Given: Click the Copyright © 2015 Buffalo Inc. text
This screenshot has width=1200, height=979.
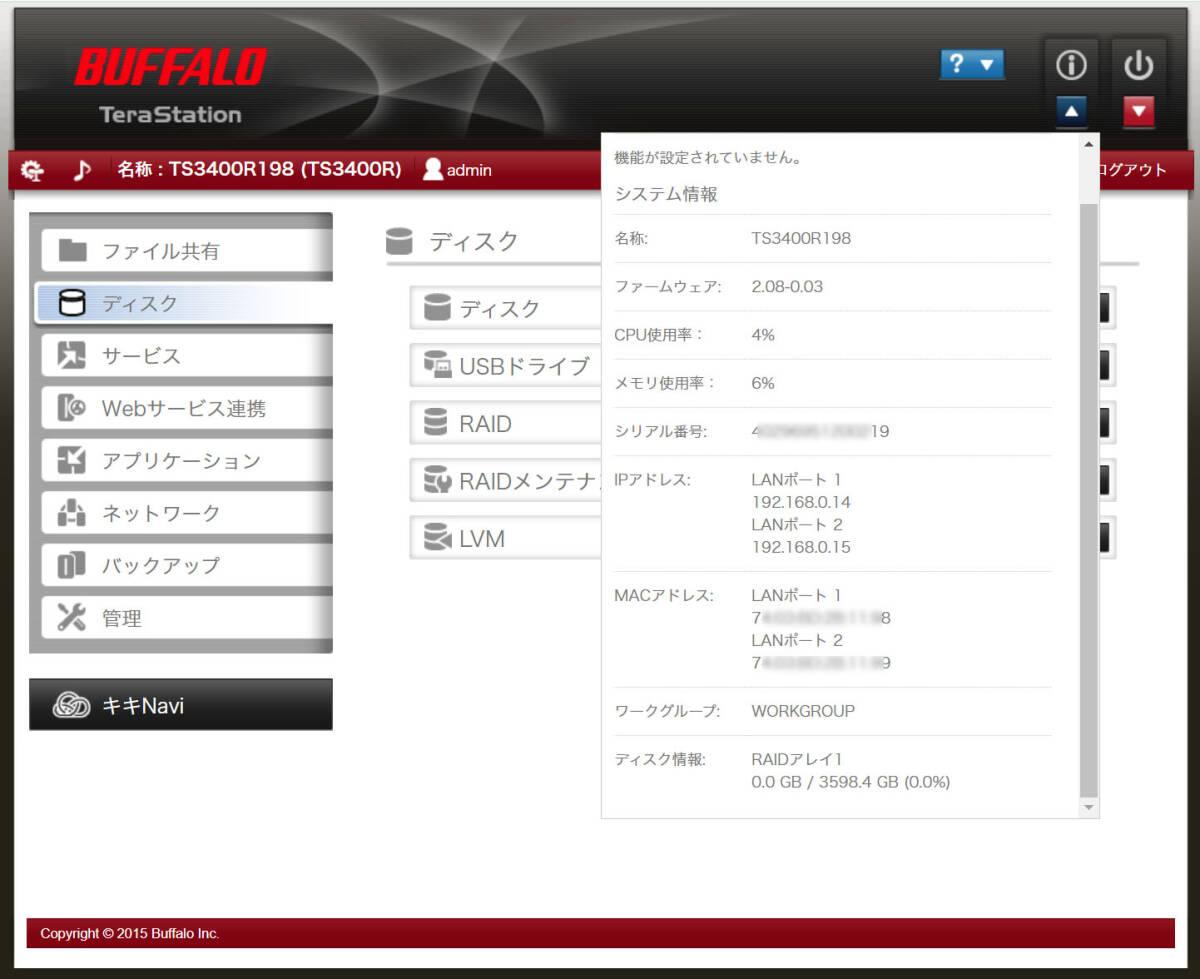Looking at the screenshot, I should pos(129,934).
